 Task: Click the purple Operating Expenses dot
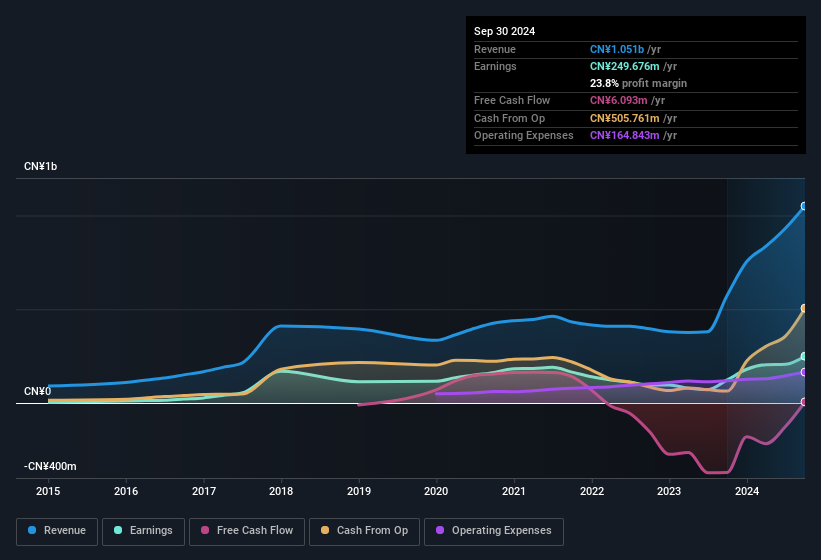[x=440, y=531]
